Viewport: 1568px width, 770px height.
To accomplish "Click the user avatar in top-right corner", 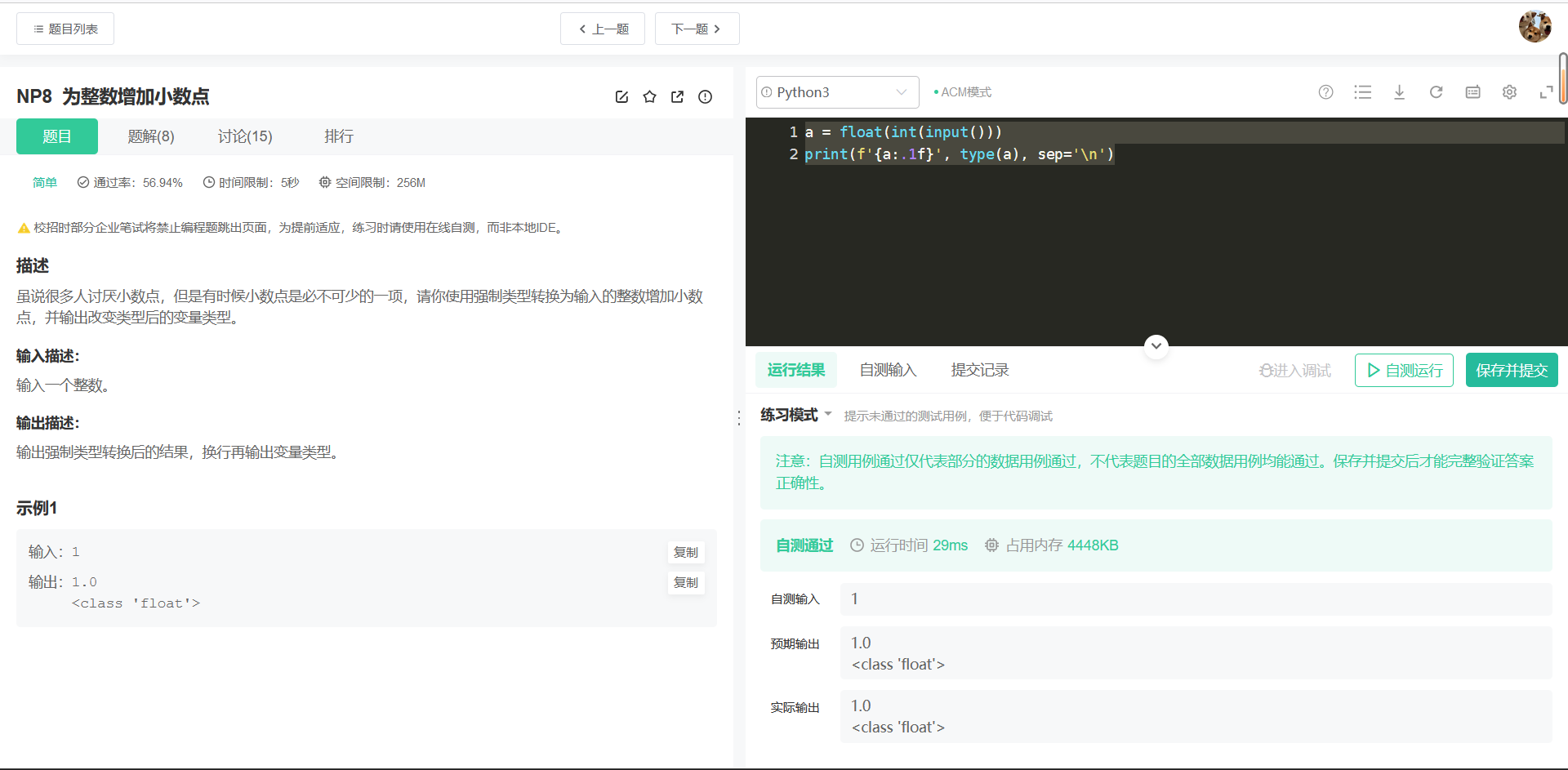I will coord(1535,26).
